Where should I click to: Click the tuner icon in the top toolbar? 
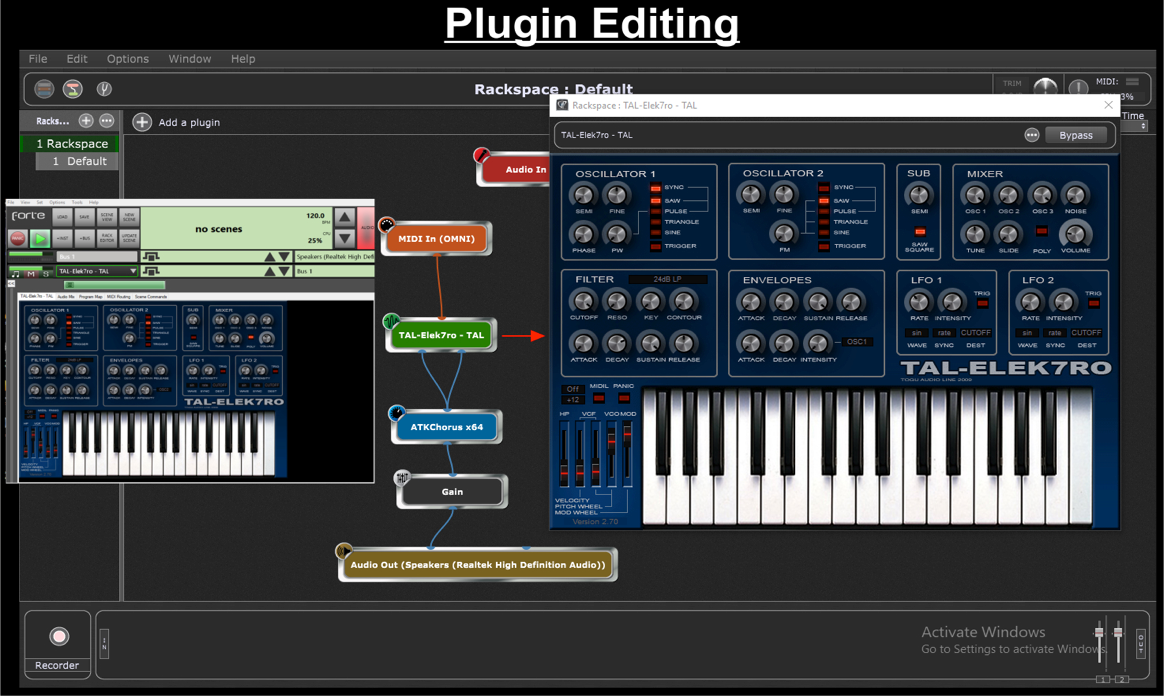(104, 89)
